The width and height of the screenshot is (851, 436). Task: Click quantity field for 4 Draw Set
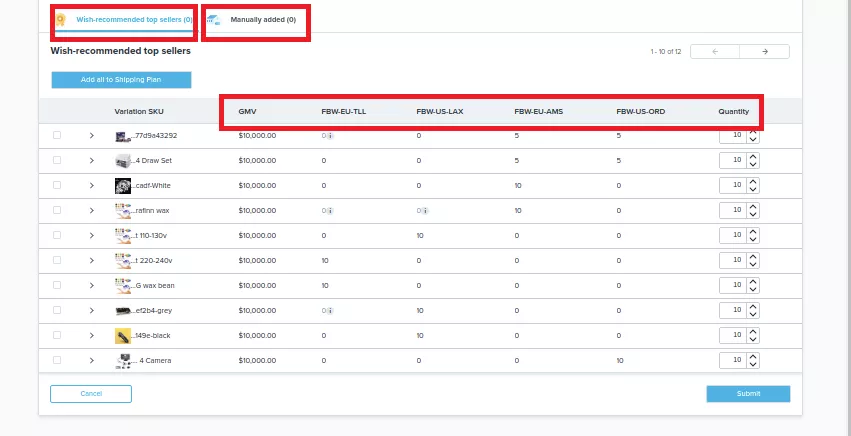733,160
